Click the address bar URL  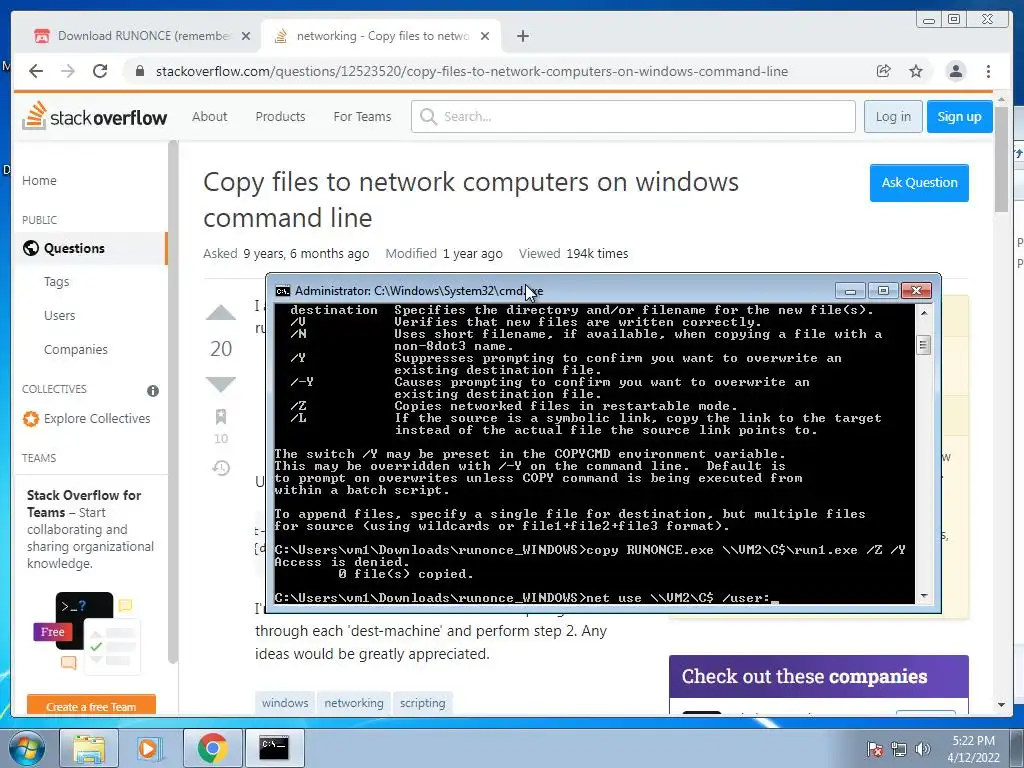[472, 71]
